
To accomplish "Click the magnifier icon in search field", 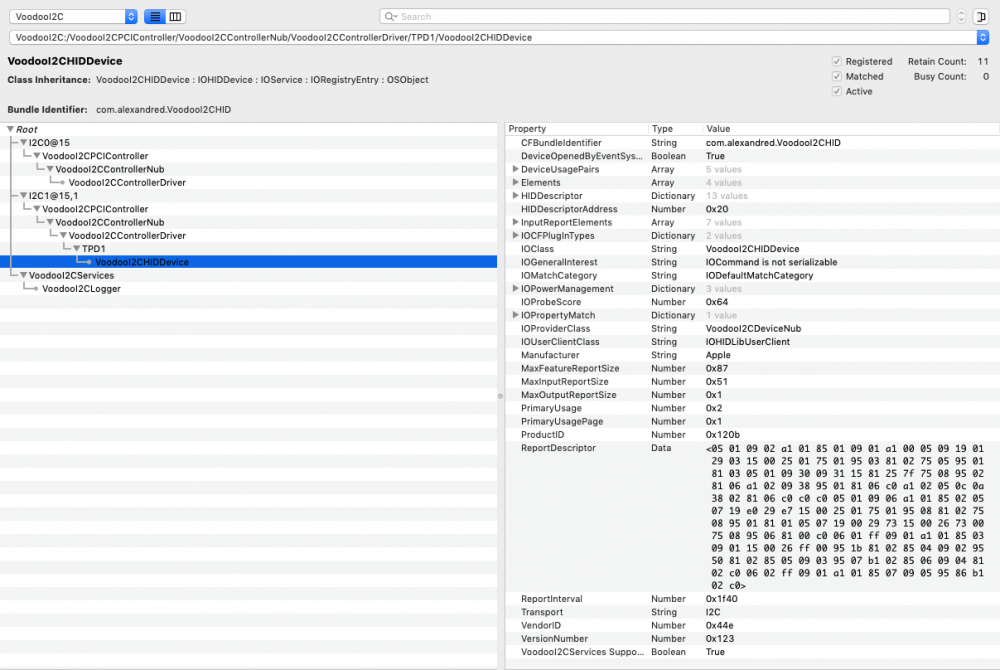I will [x=392, y=17].
